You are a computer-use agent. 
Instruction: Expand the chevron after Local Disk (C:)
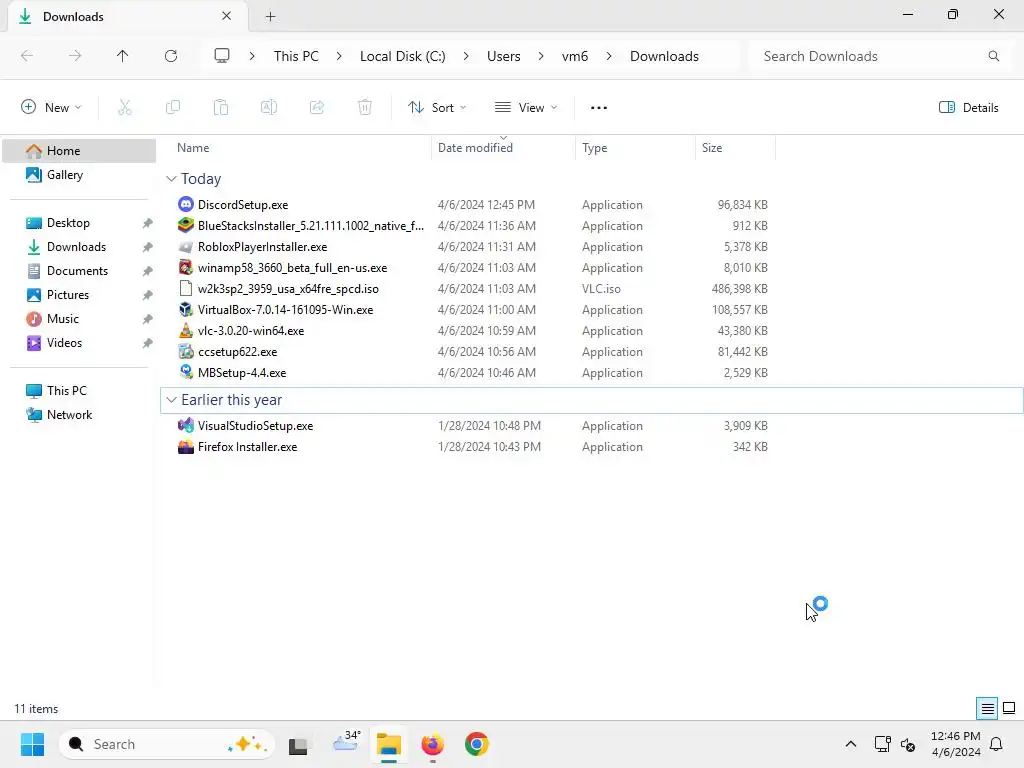[x=466, y=56]
